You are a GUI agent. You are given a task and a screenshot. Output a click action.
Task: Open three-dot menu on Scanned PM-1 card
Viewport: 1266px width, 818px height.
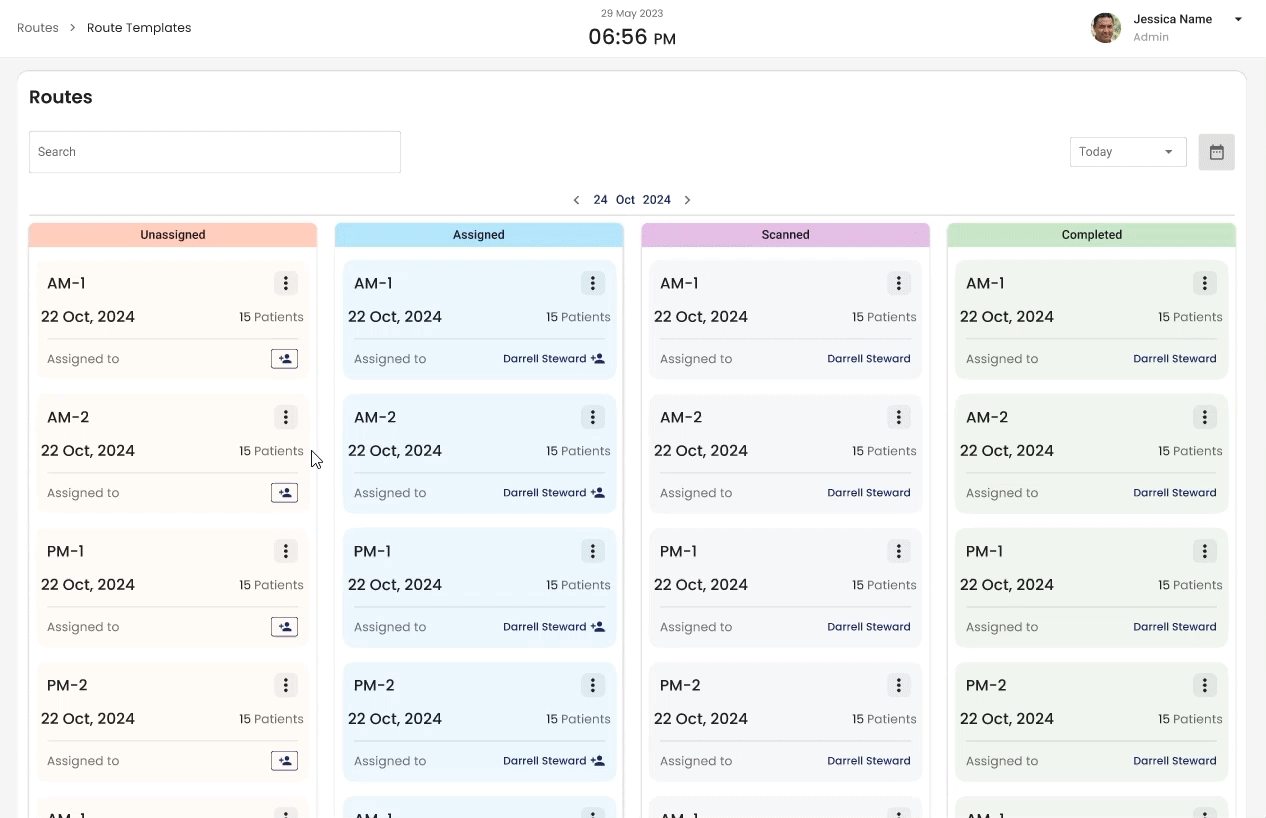tap(899, 551)
